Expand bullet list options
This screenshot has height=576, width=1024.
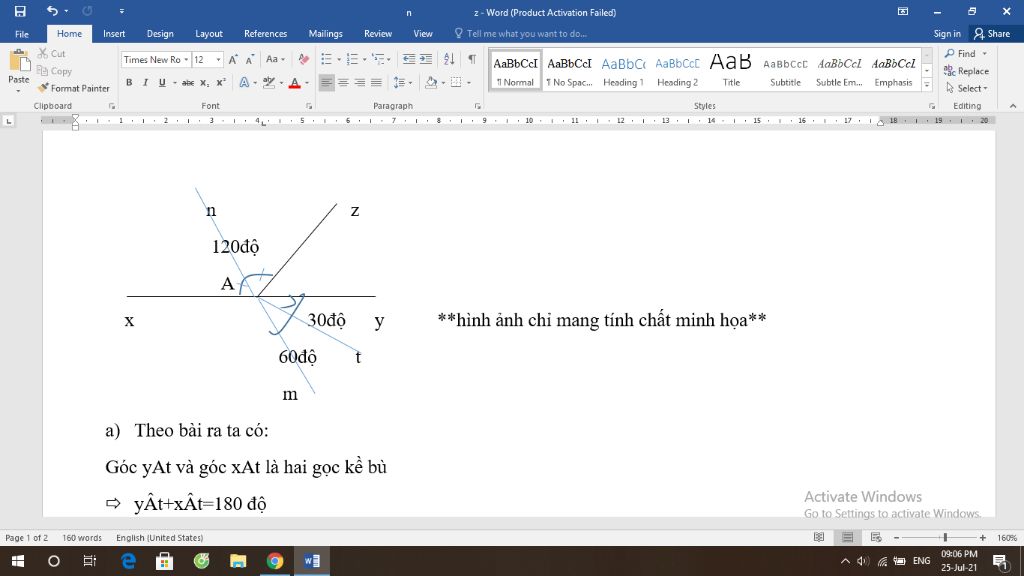tap(339, 59)
